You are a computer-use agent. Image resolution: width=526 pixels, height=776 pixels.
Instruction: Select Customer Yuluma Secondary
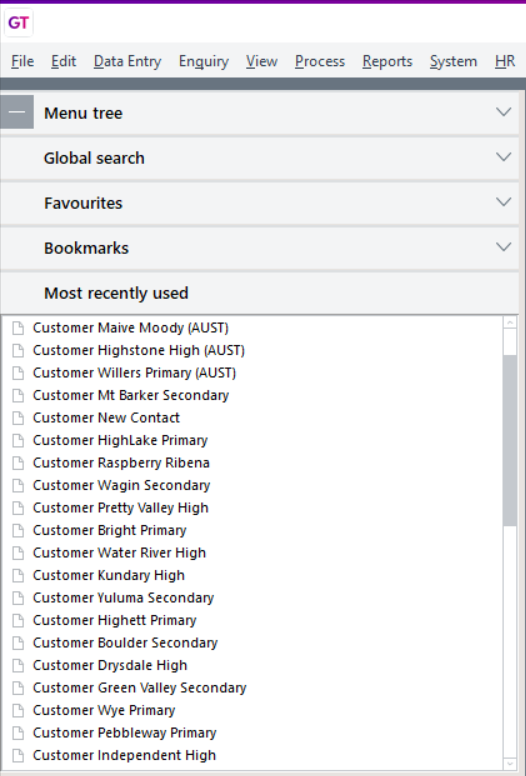[124, 598]
